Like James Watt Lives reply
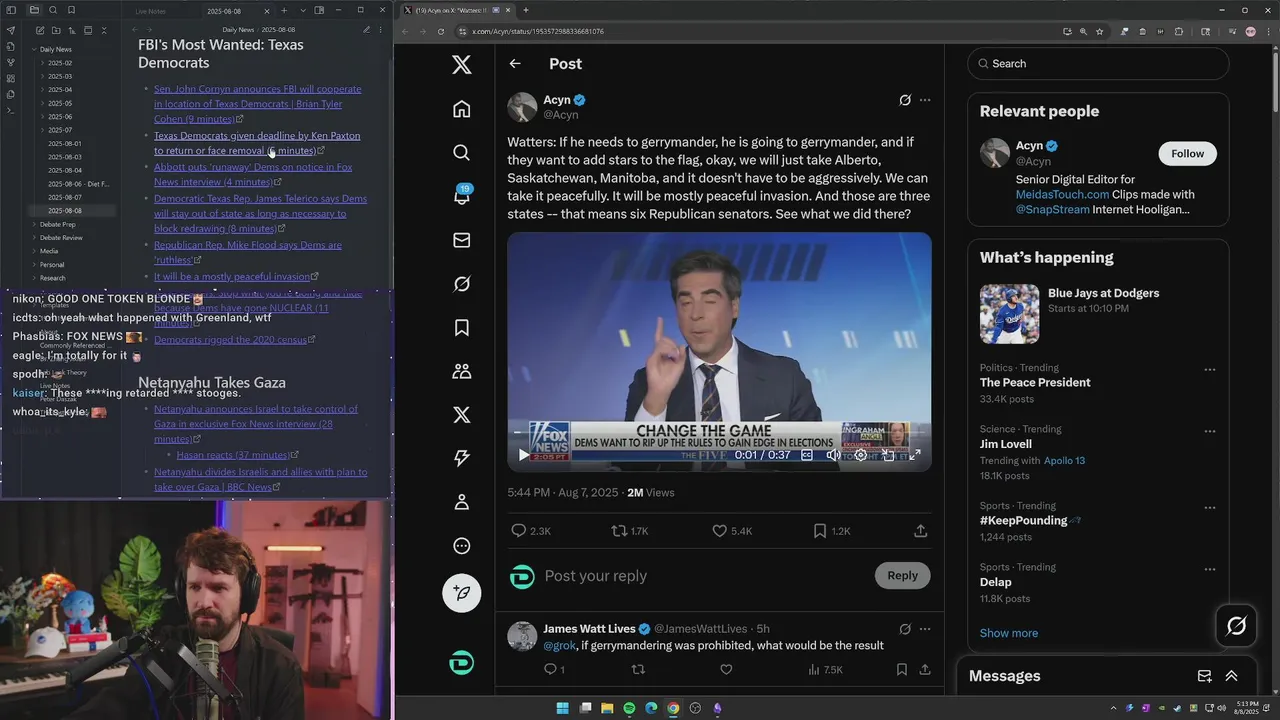The width and height of the screenshot is (1280, 720). pyautogui.click(x=726, y=669)
